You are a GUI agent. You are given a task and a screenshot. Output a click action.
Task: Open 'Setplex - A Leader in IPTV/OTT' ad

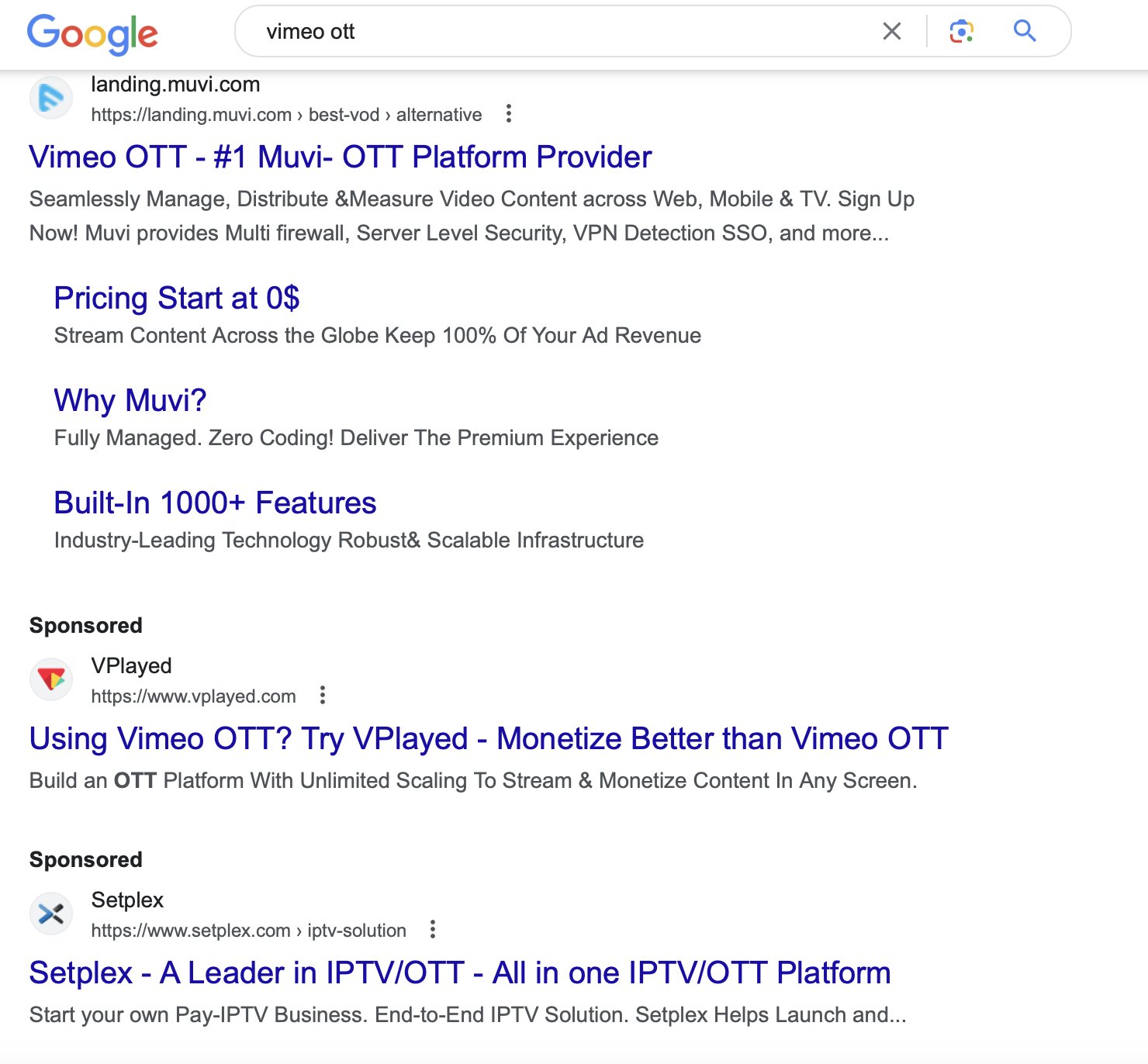[x=459, y=973]
